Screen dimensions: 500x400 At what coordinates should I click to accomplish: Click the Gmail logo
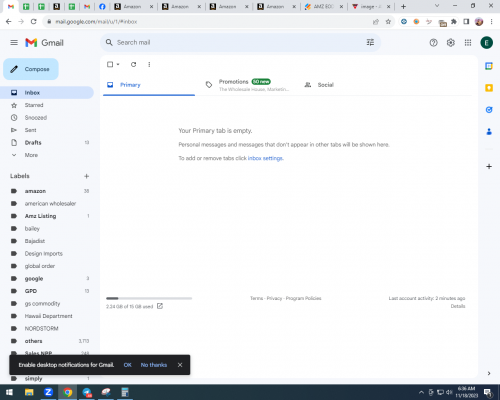point(44,43)
